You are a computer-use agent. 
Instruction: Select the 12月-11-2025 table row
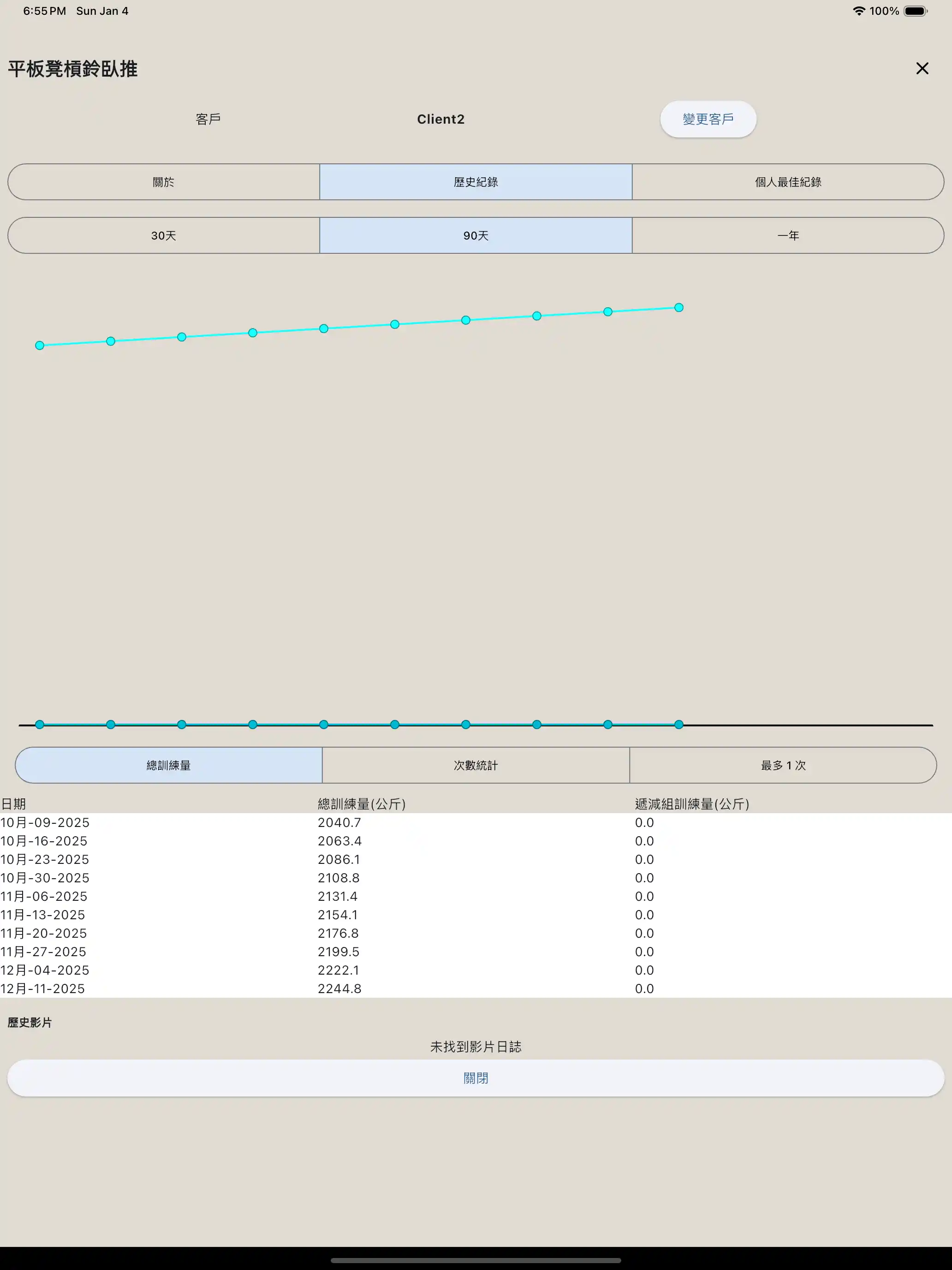(x=43, y=988)
